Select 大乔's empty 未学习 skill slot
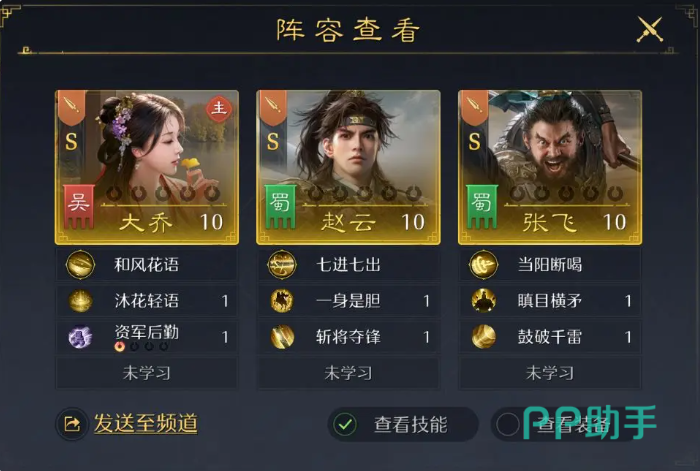This screenshot has width=700, height=471. 146,373
